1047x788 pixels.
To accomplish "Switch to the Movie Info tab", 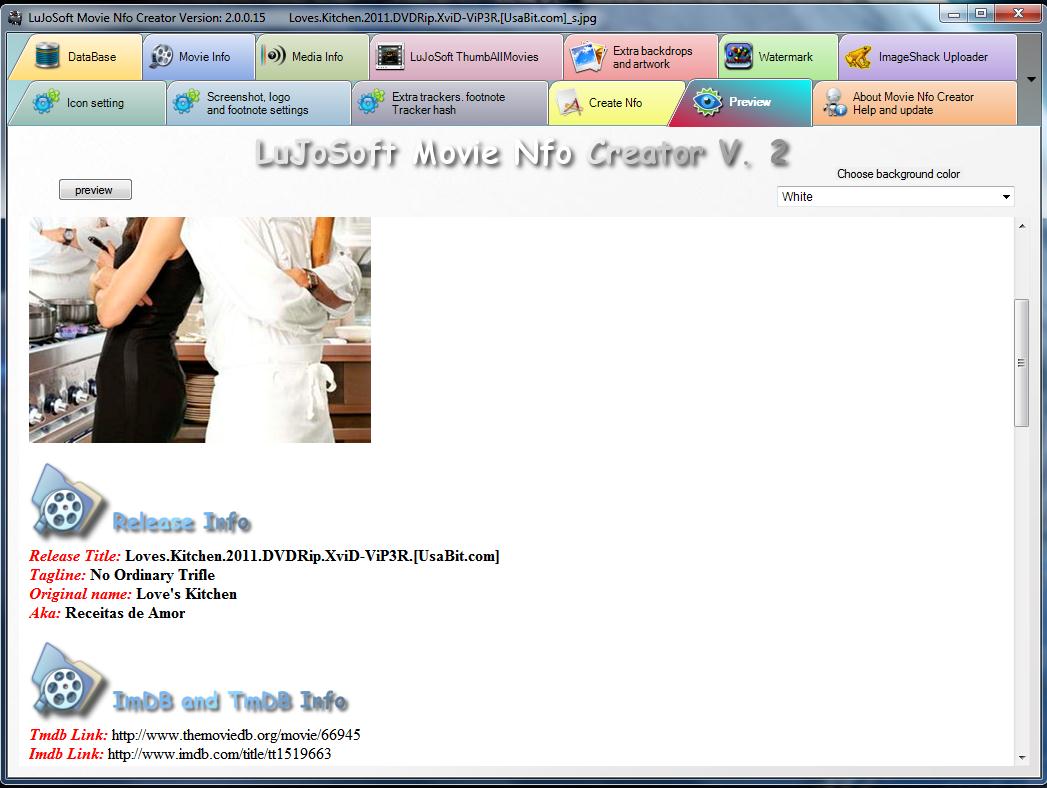I will tap(199, 57).
